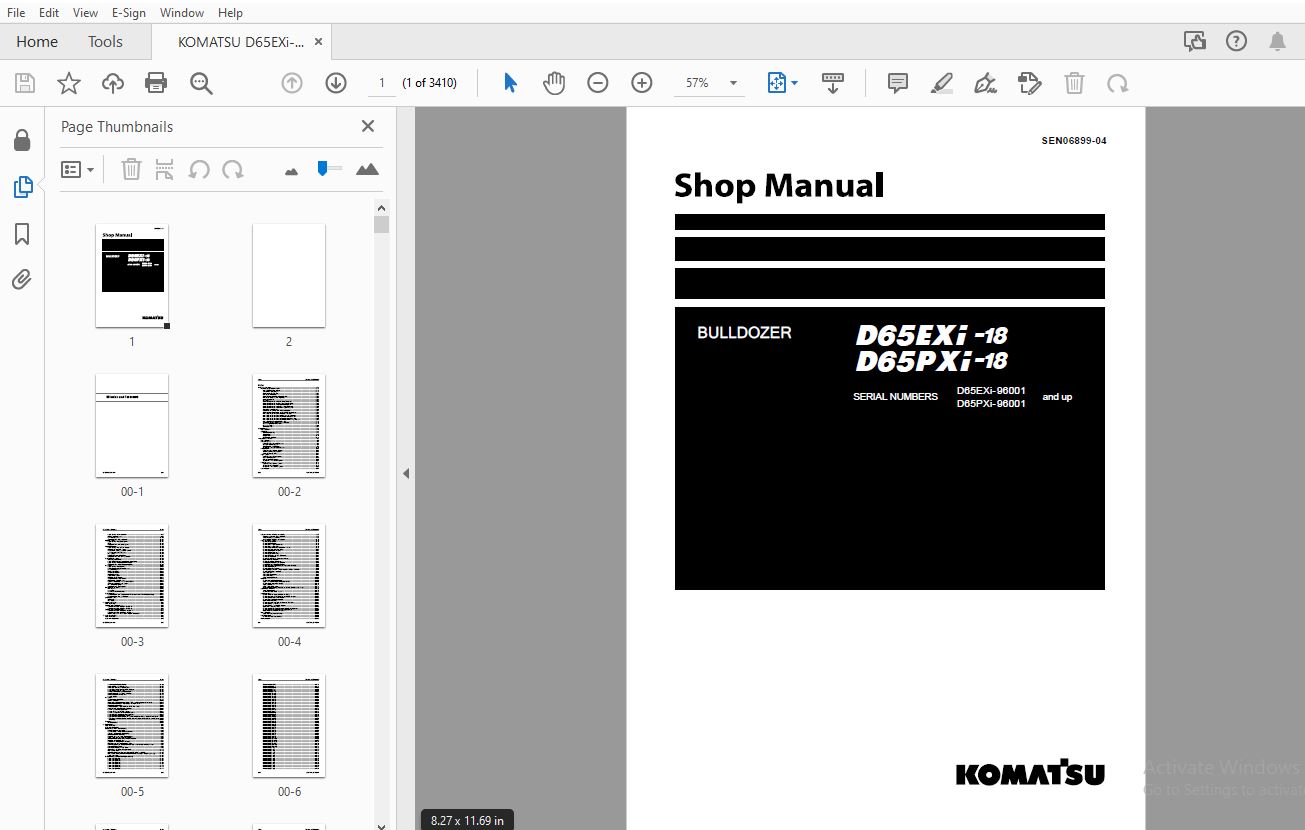
Task: Open the Attachments paperclip panel
Action: 22,279
